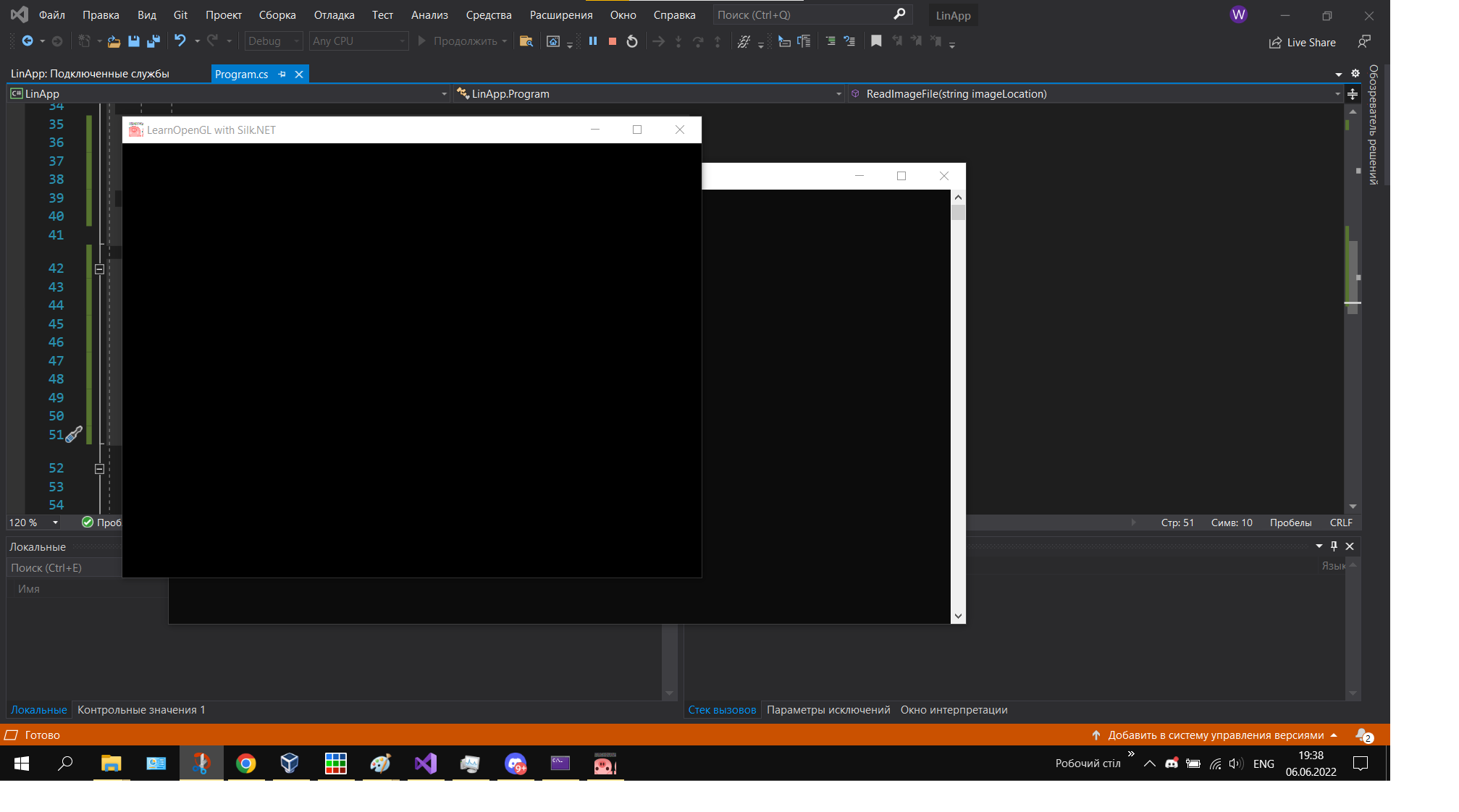Open Chrome from the taskbar
The image size is (1459, 812).
tap(246, 764)
